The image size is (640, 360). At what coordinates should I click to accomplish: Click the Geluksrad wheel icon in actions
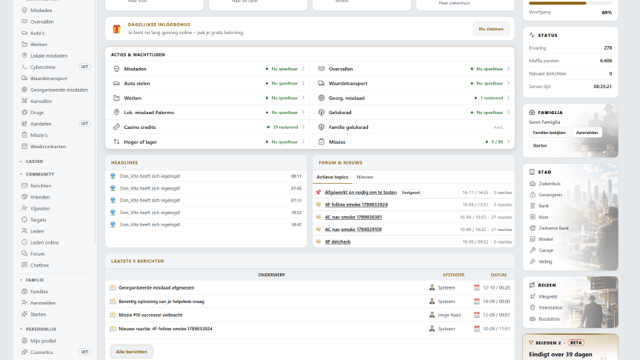pyautogui.click(x=321, y=112)
